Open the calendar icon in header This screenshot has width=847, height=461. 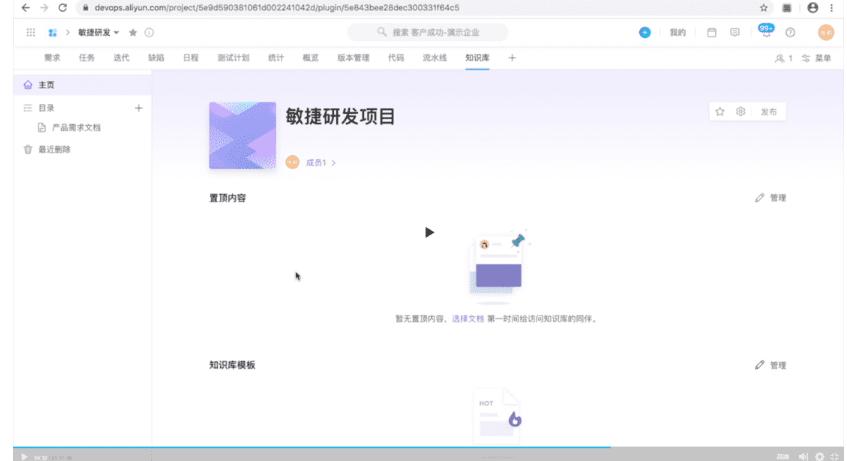coord(712,32)
